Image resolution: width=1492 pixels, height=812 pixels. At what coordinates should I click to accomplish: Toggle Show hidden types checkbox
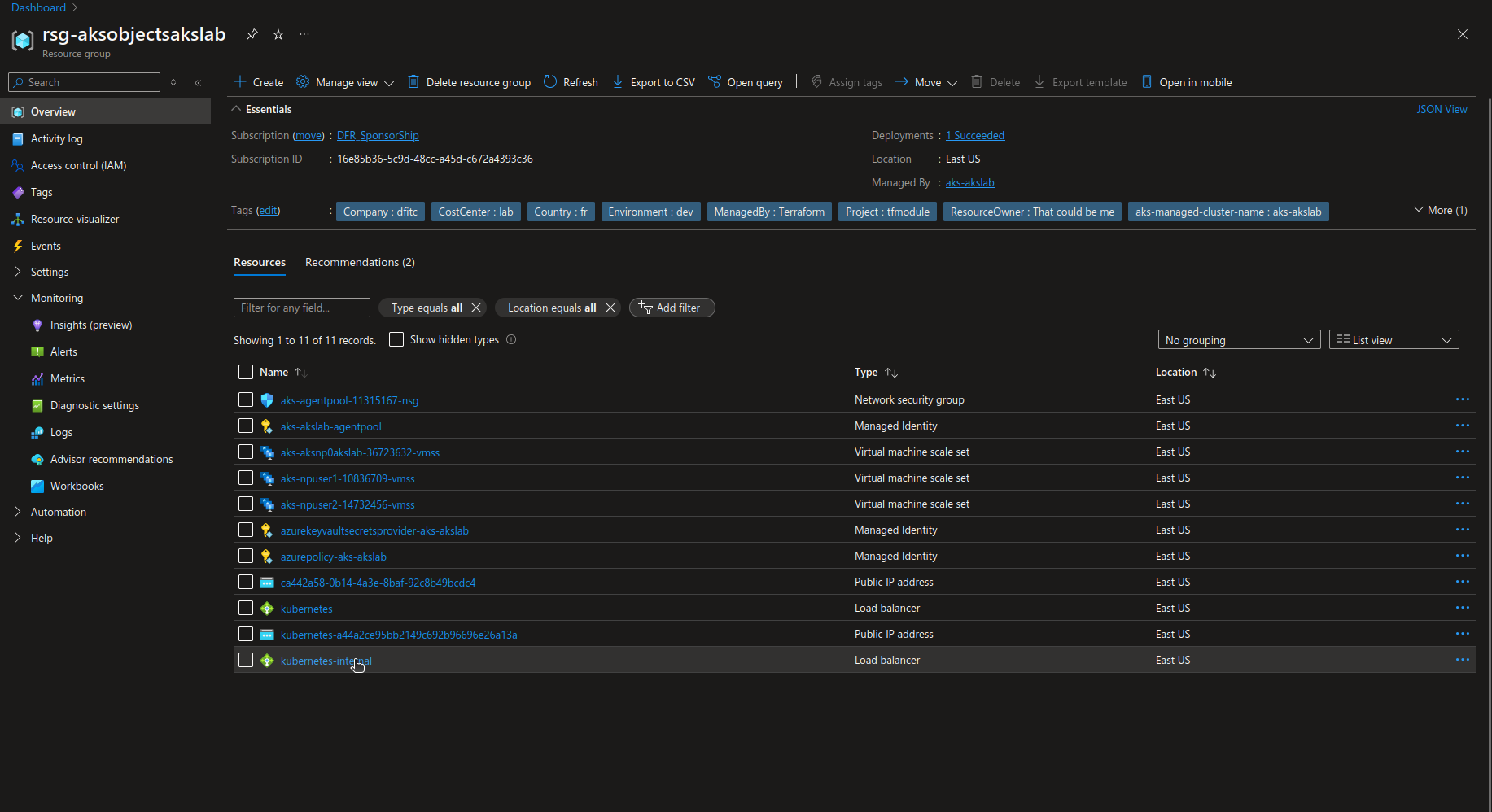(x=396, y=339)
